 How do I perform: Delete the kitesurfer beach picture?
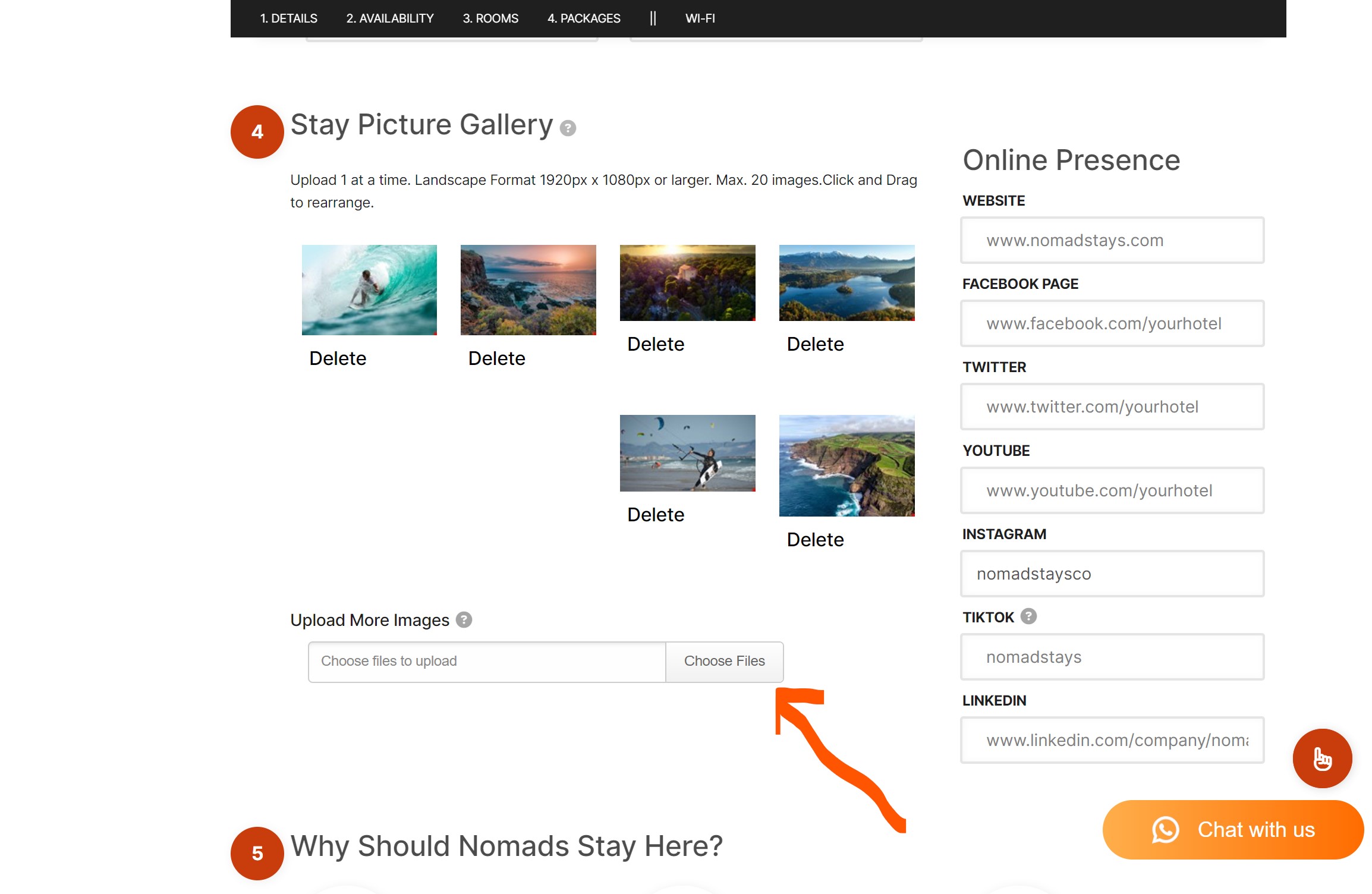click(656, 515)
